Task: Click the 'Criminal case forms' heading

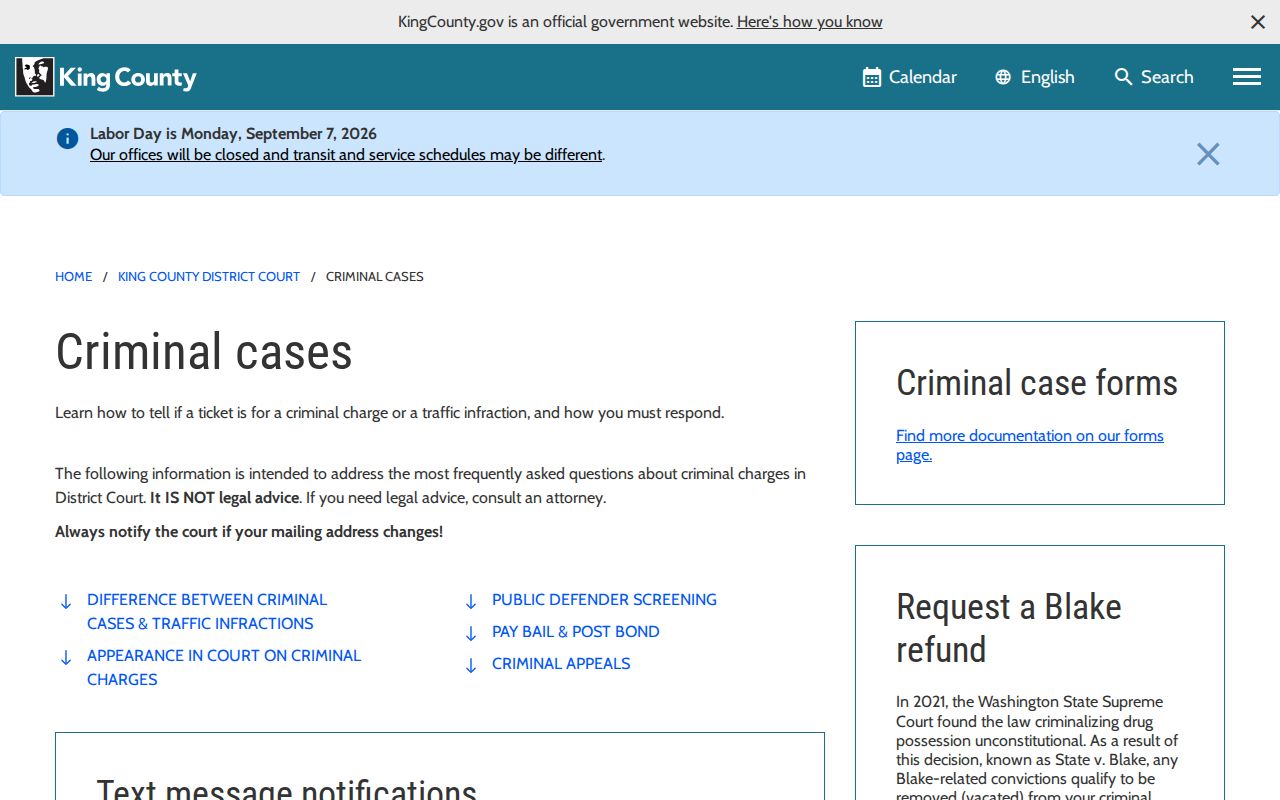Action: 1037,383
